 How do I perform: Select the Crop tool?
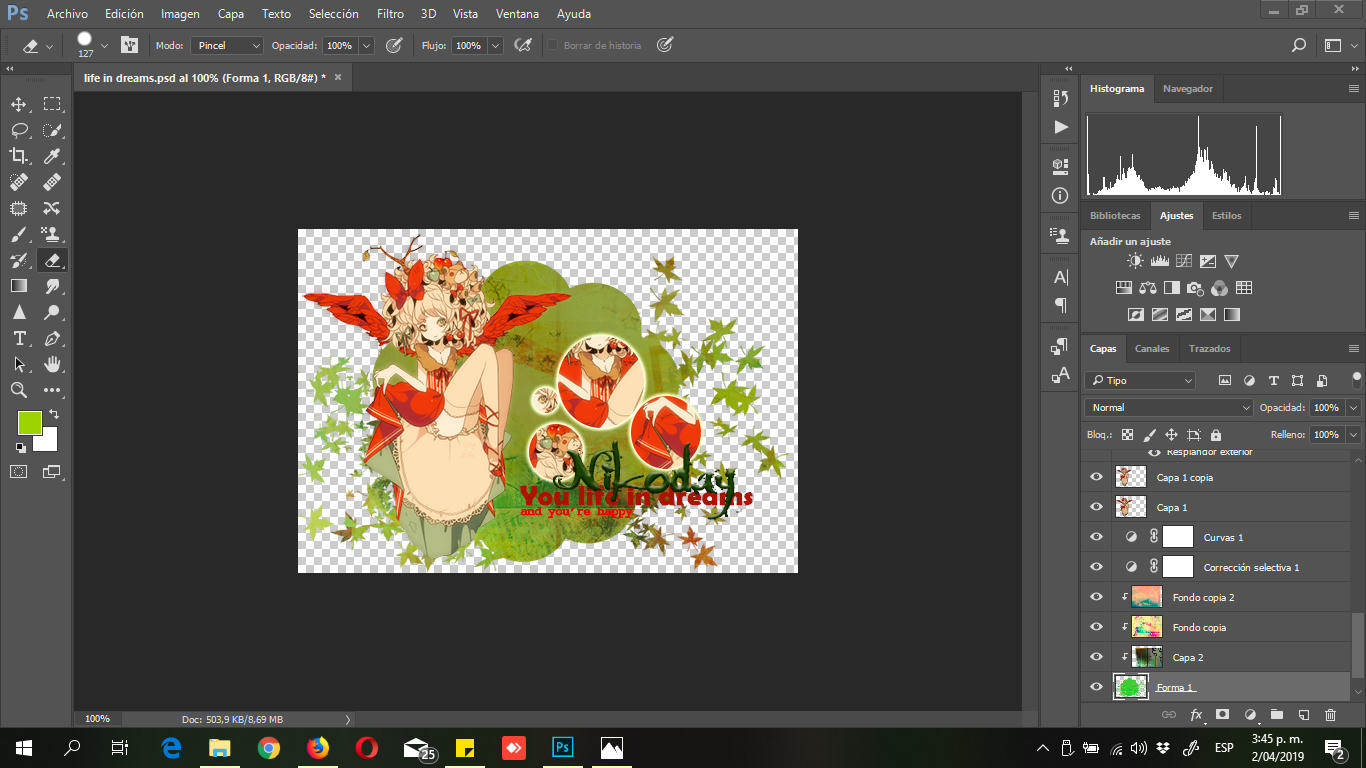pyautogui.click(x=18, y=156)
